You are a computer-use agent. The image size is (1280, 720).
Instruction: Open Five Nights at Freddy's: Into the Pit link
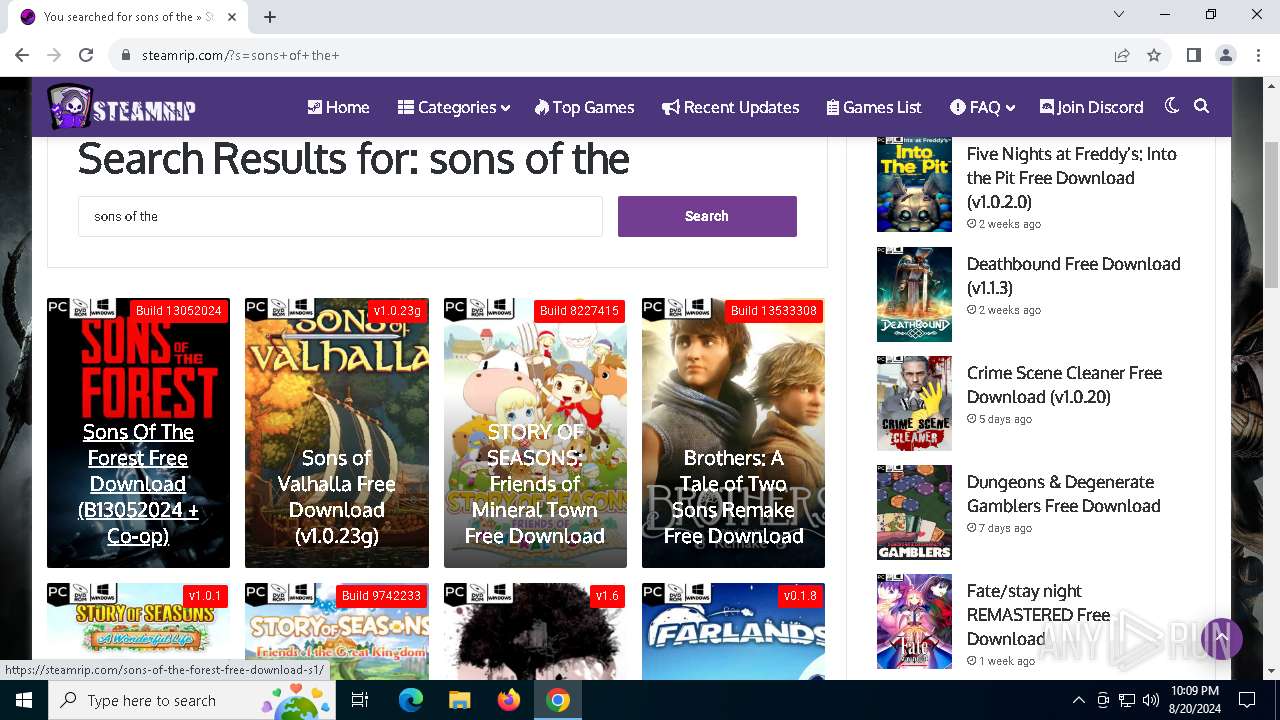(1071, 178)
